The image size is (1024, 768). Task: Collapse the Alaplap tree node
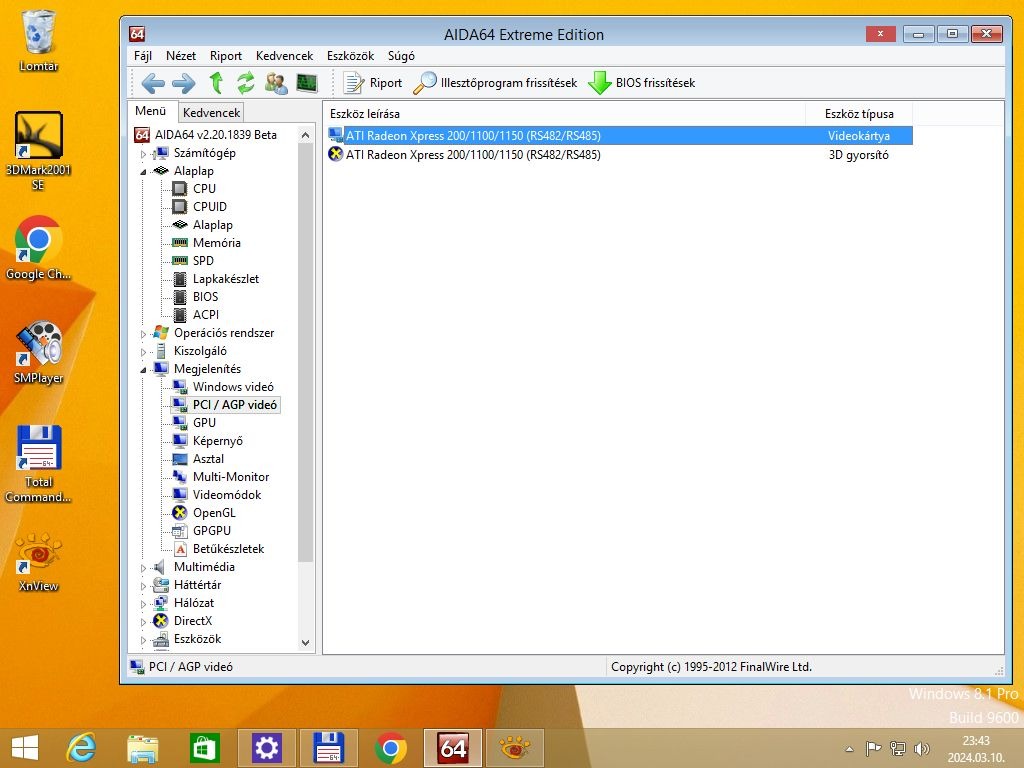[144, 172]
